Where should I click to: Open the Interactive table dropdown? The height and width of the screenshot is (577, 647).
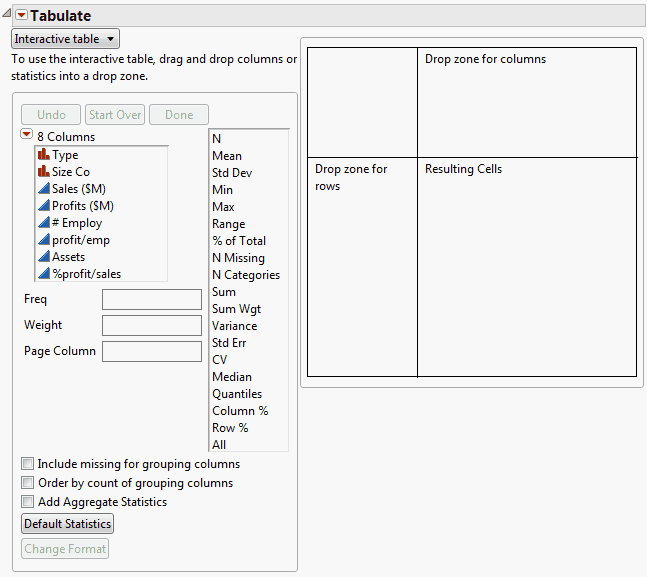click(x=65, y=39)
